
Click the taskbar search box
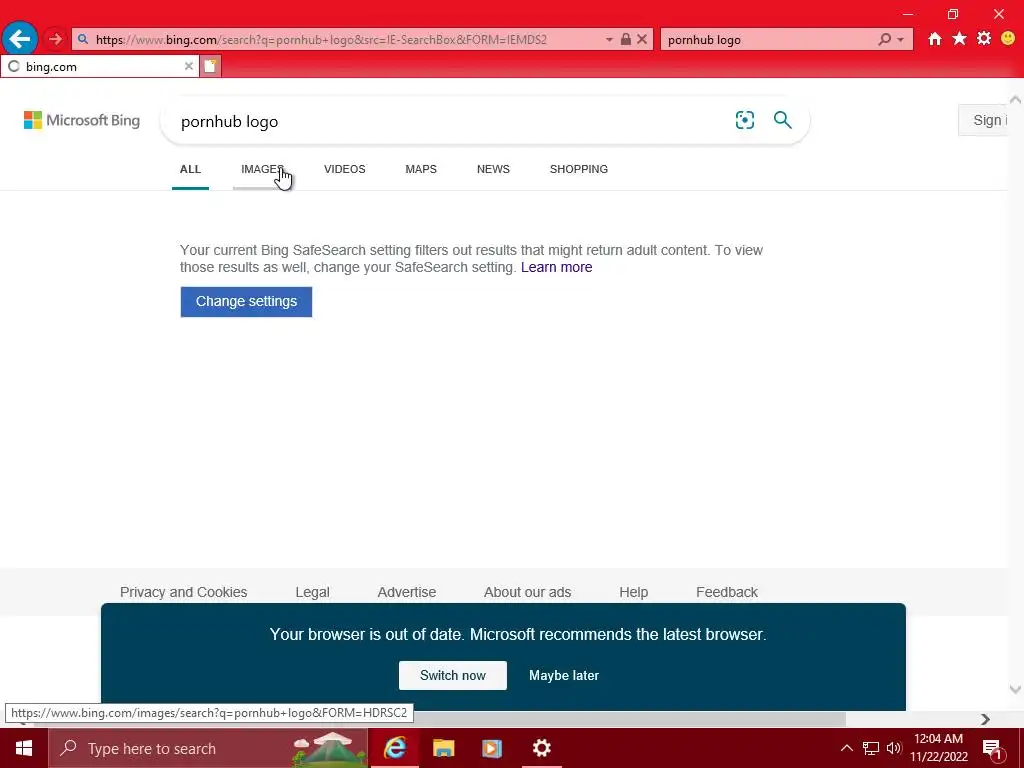coord(209,748)
